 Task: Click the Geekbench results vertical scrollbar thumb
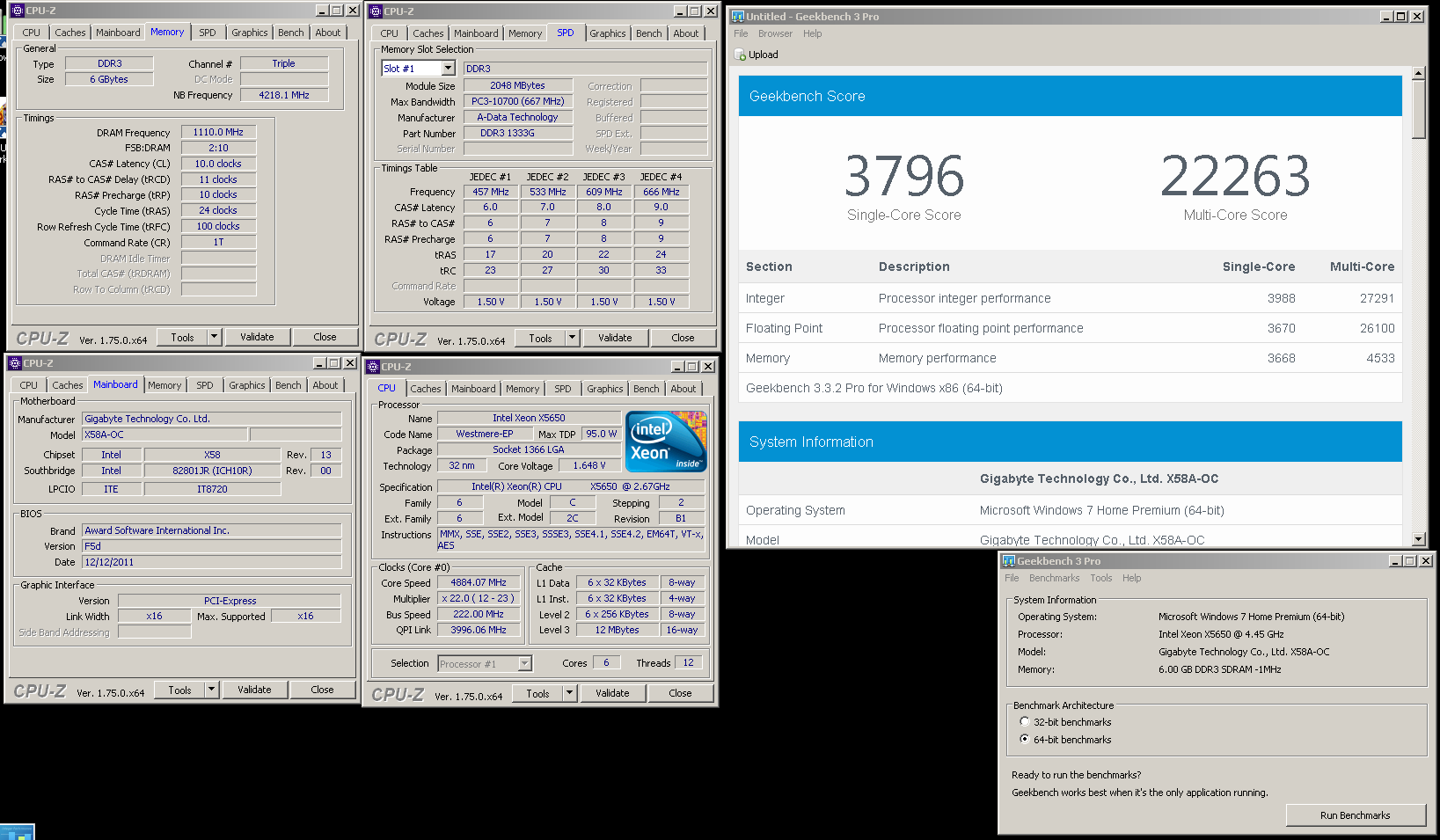pos(1418,109)
